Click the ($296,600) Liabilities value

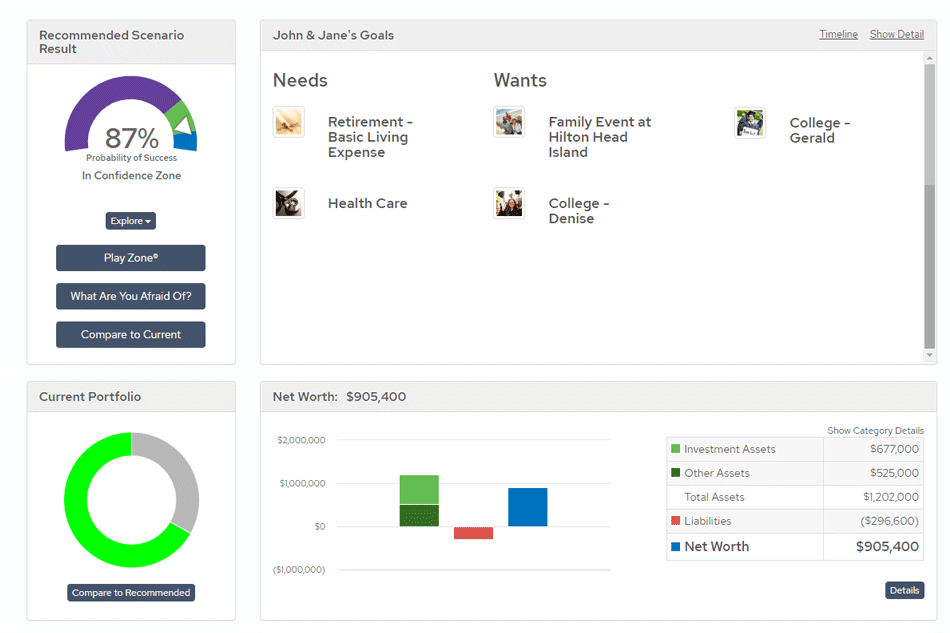[889, 521]
